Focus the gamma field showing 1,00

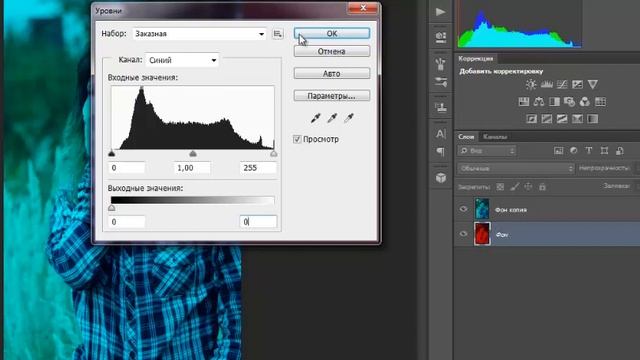(x=192, y=168)
